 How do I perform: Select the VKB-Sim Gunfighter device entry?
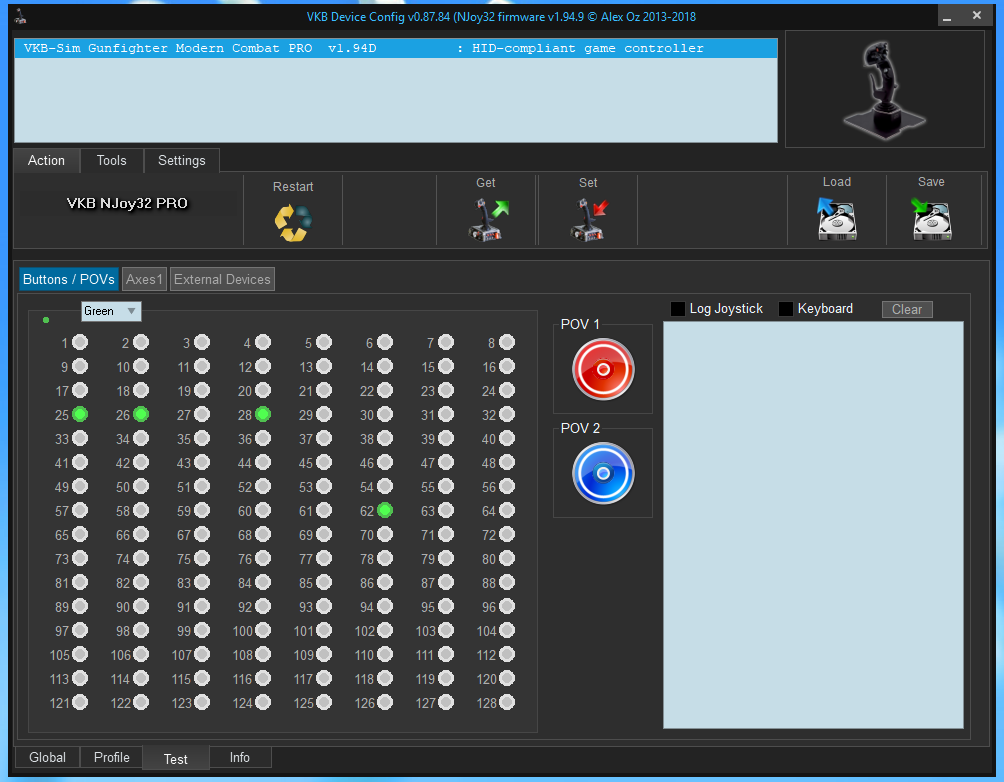pos(395,48)
